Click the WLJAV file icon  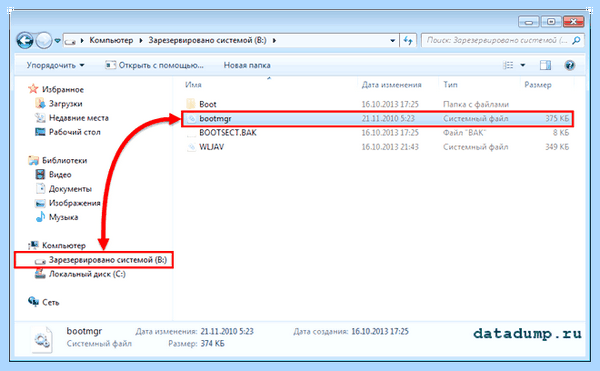(191, 147)
